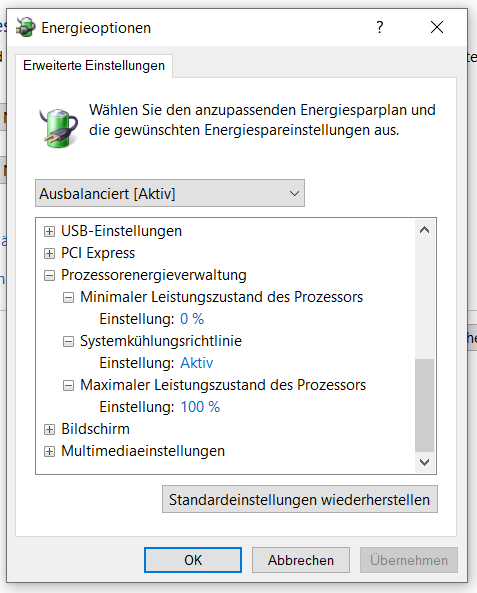
Task: Click Standardeinstellungen wiederherstellen button
Action: [x=300, y=499]
